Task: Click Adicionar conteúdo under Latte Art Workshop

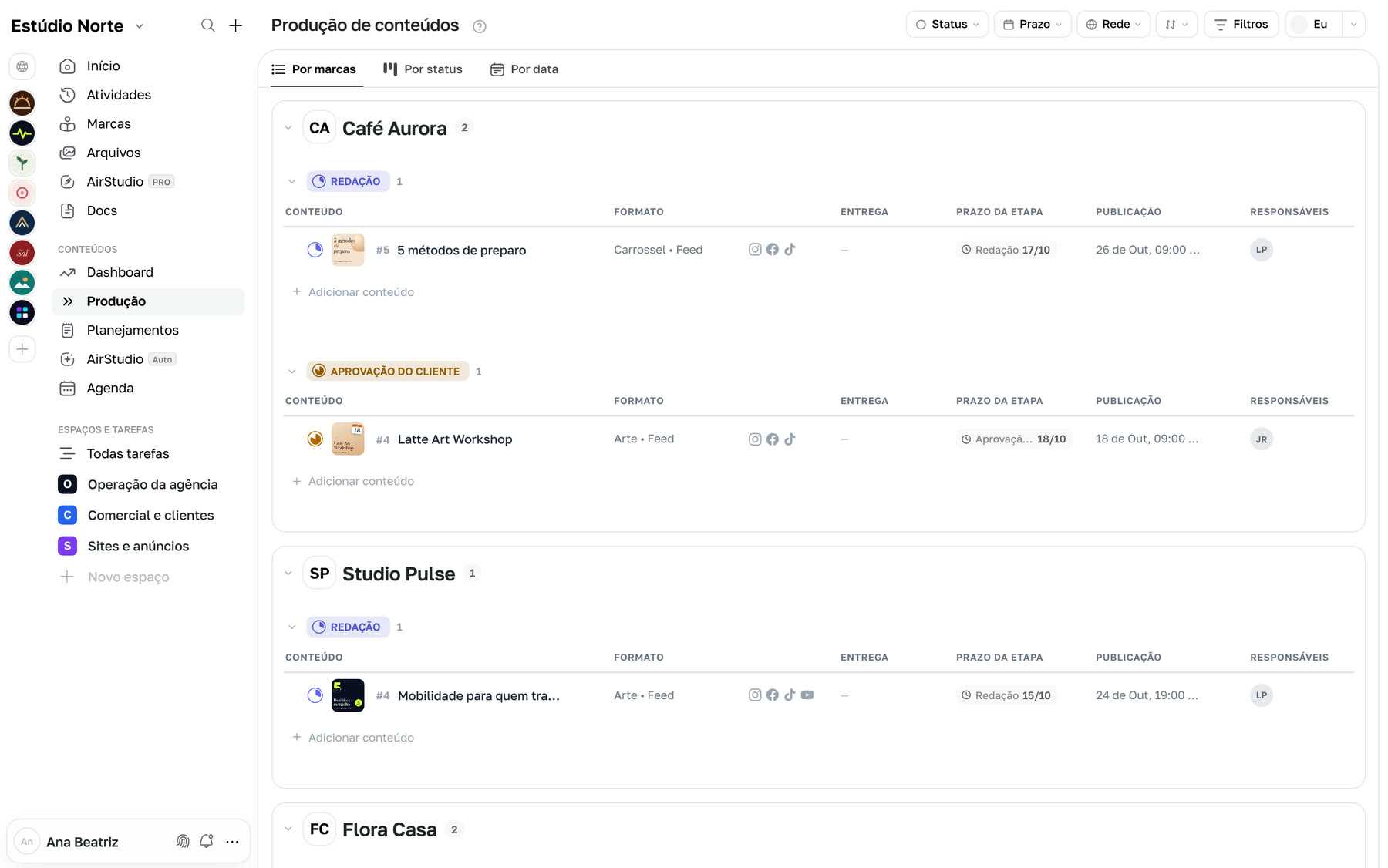Action: [353, 481]
